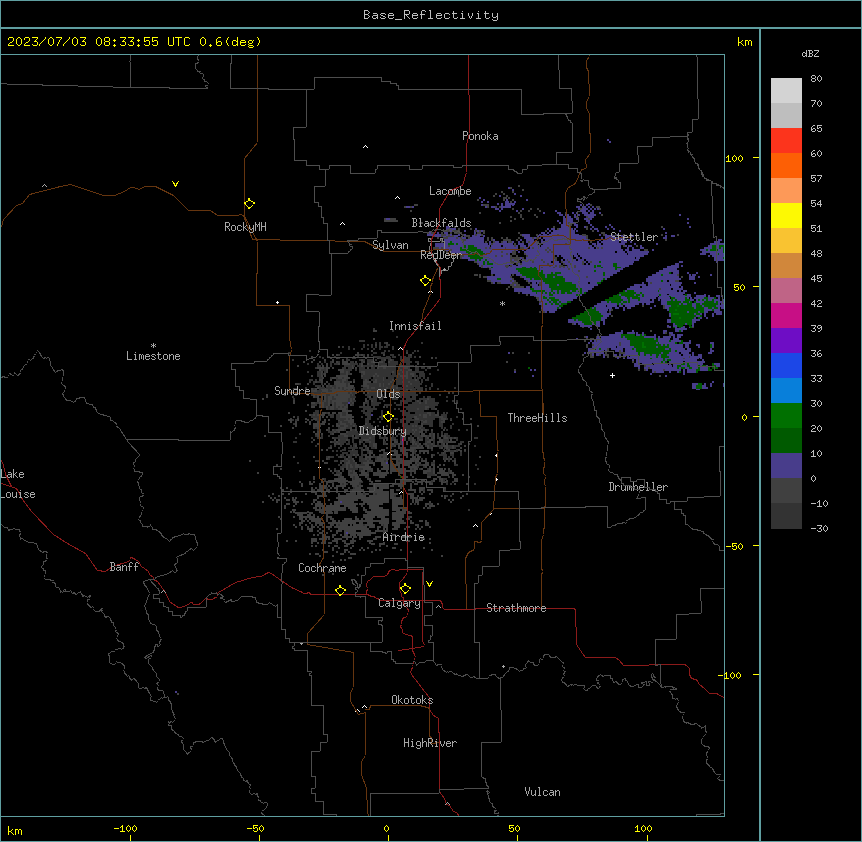Viewport: 862px width, 842px height.
Task: Click the white plus marker north of Drumheller
Action: pos(612,375)
